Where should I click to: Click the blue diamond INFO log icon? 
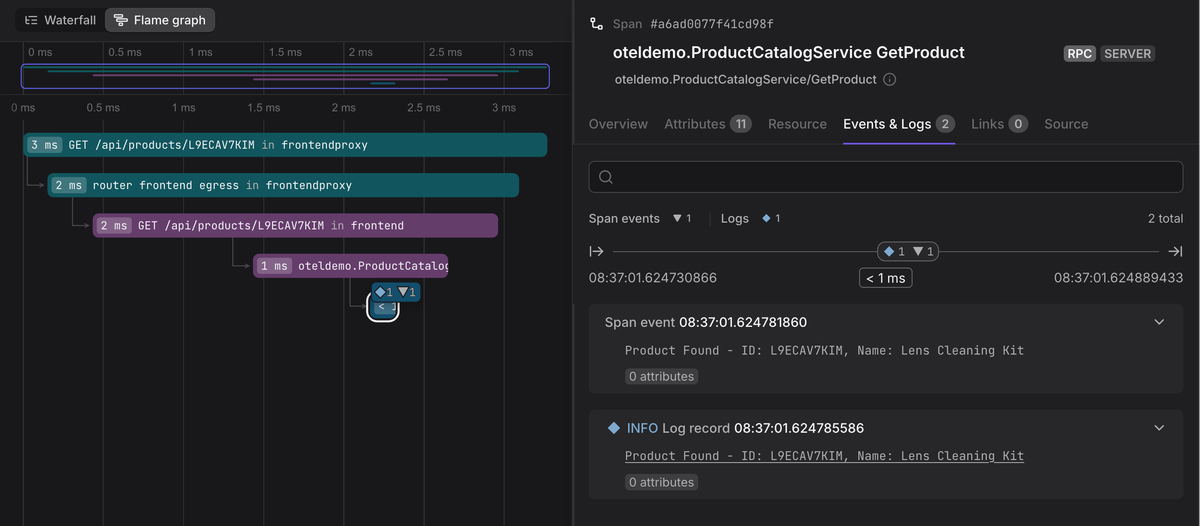[614, 428]
